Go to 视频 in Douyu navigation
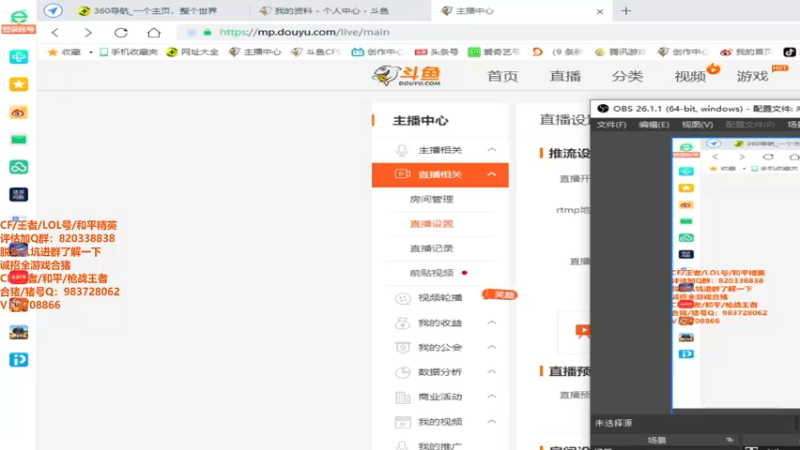This screenshot has width=800, height=450. coord(690,76)
